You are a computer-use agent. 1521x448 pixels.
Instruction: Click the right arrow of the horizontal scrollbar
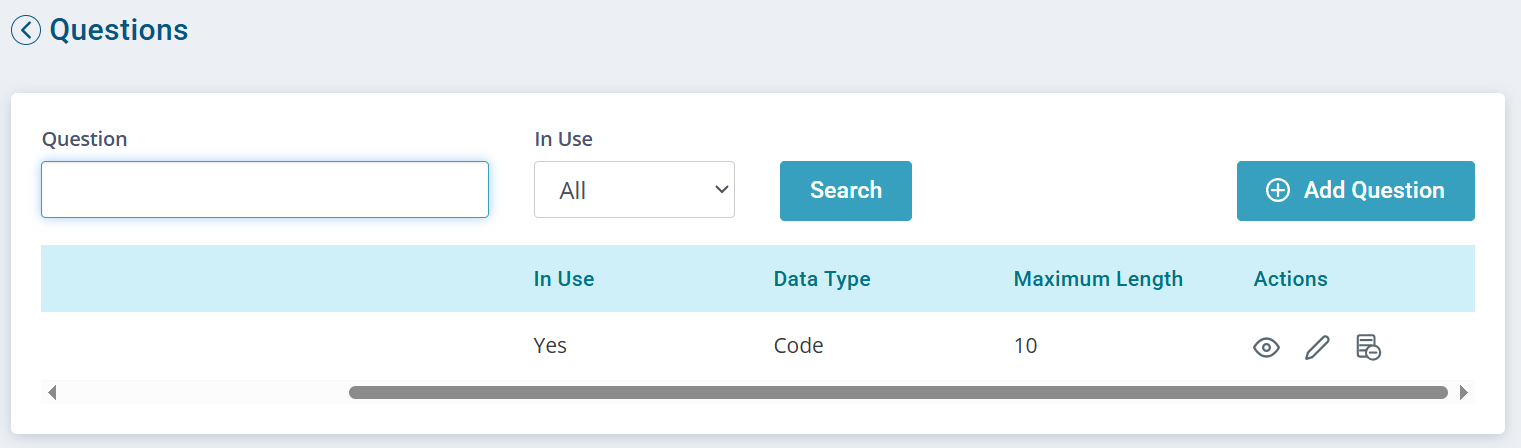1464,393
